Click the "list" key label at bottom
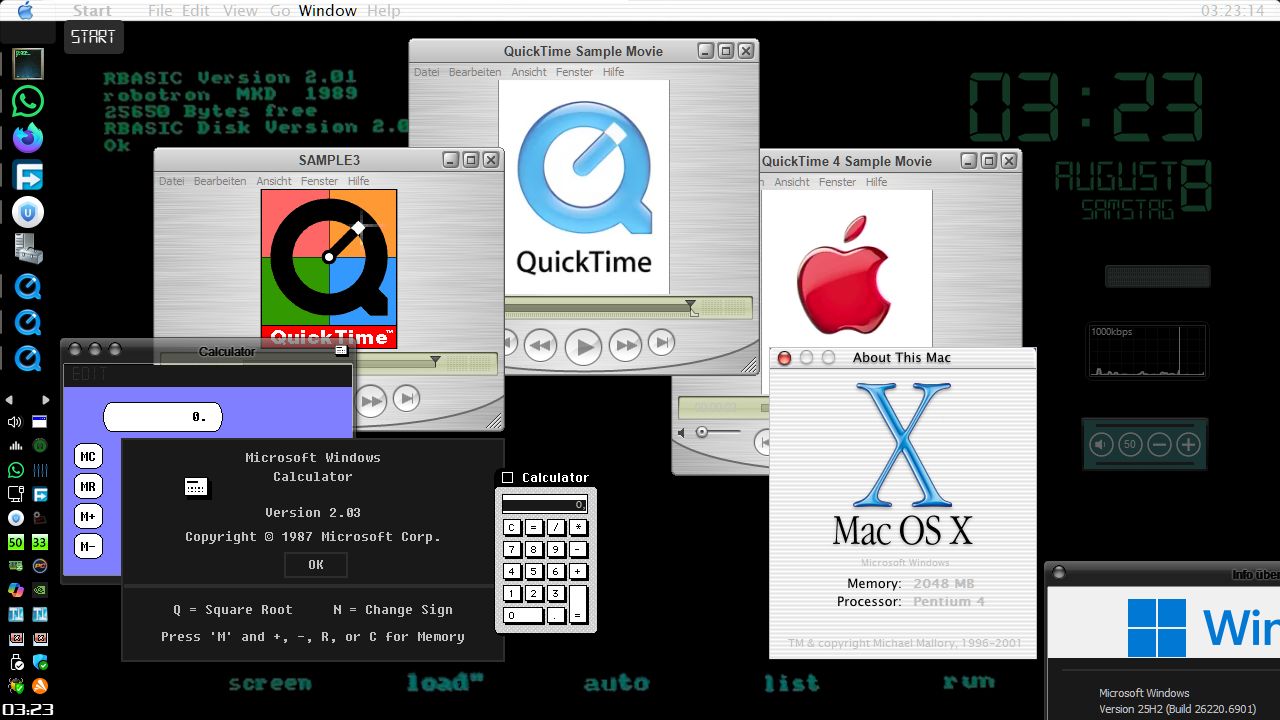The image size is (1280, 720). coord(791,684)
